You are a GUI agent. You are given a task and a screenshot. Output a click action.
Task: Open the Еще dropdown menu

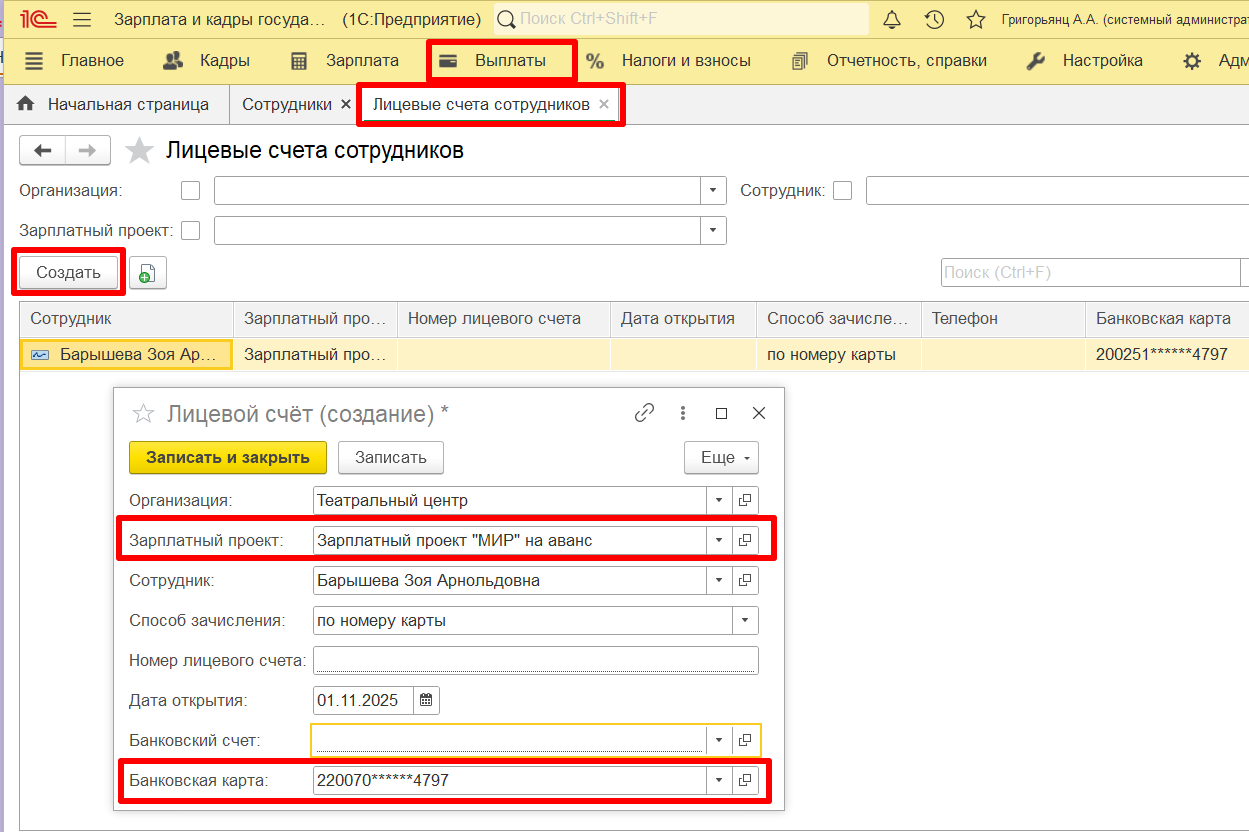pyautogui.click(x=721, y=457)
